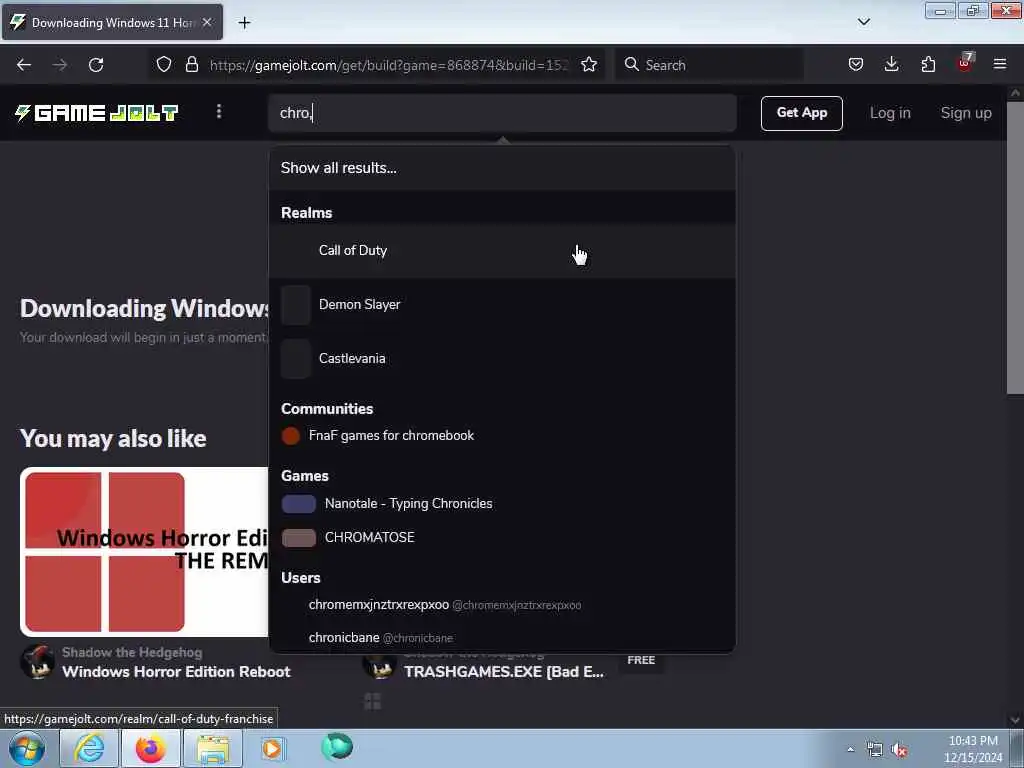Viewport: 1024px width, 768px height.
Task: Focus the Game Jolt search box containing chro
Action: click(x=502, y=113)
